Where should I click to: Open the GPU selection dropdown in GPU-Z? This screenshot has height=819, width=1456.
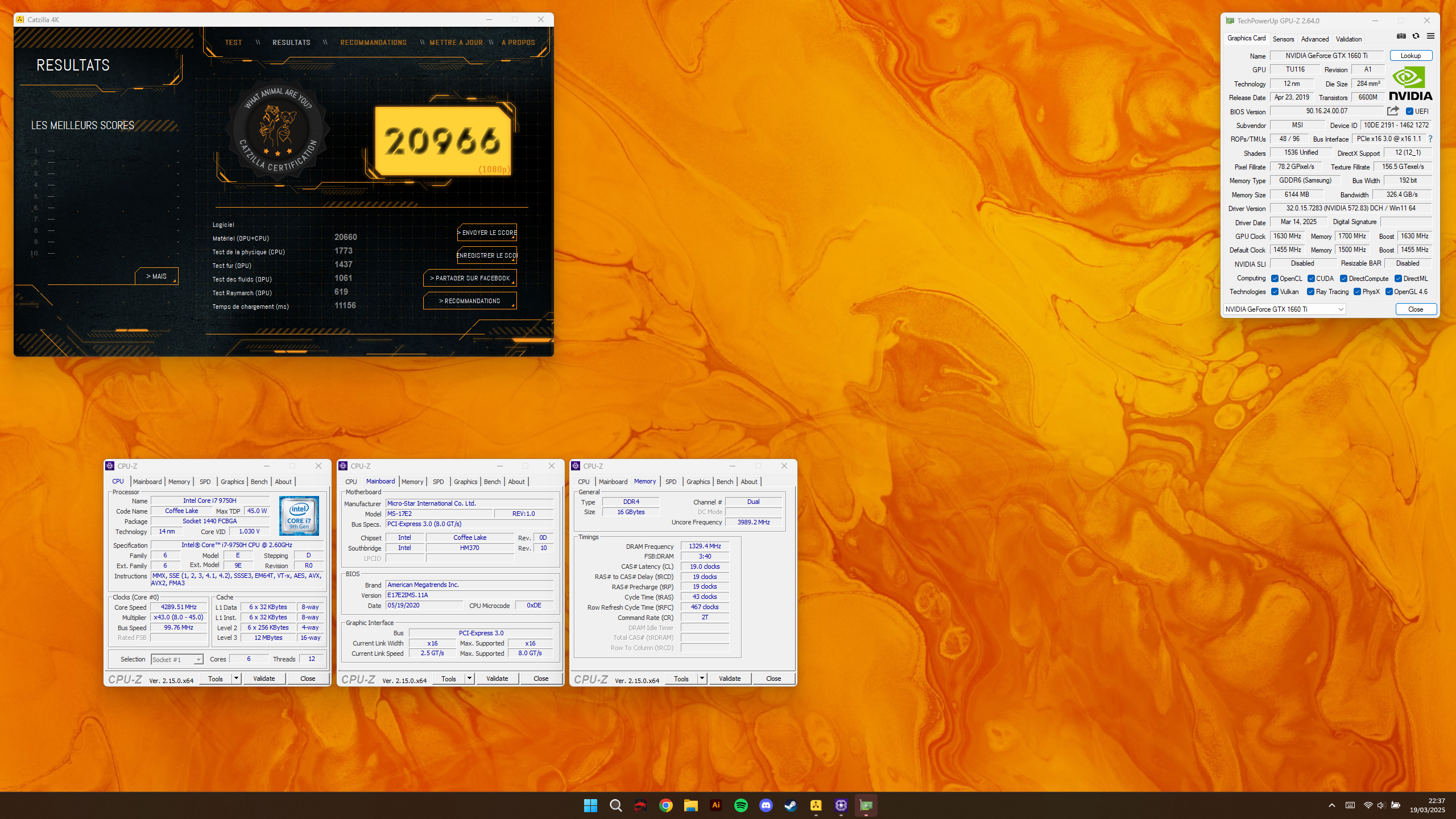[1284, 309]
